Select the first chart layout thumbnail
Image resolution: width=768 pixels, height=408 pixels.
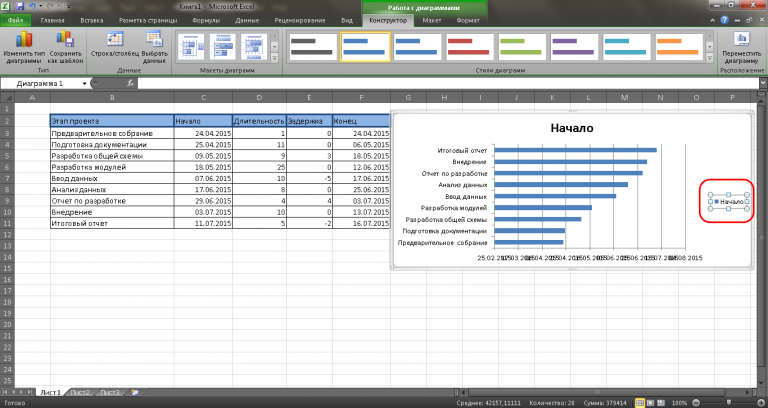190,46
